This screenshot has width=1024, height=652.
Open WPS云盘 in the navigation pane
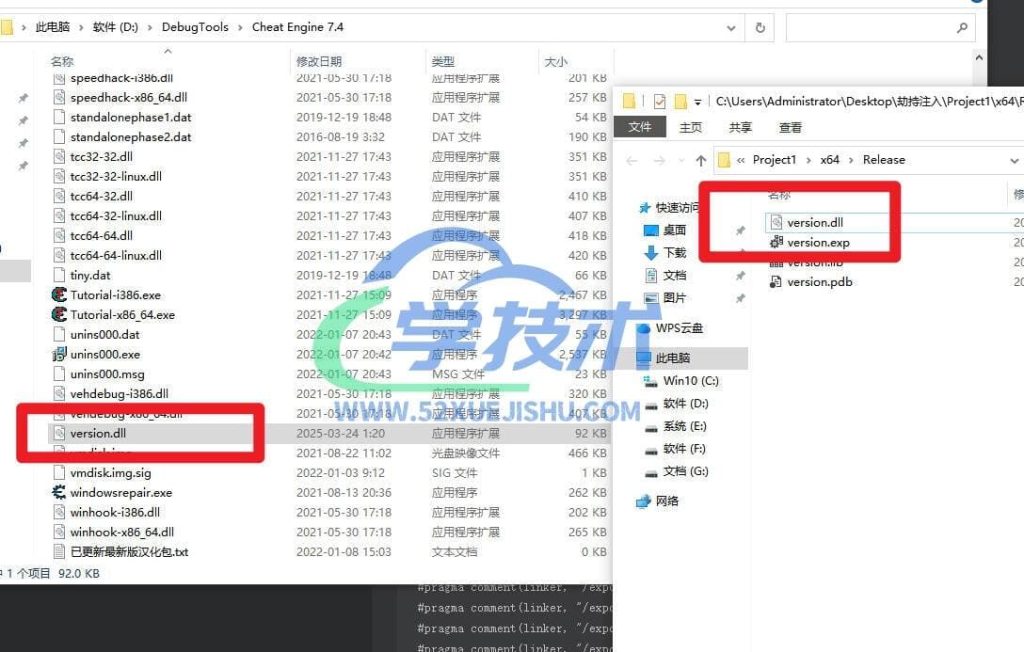point(679,328)
